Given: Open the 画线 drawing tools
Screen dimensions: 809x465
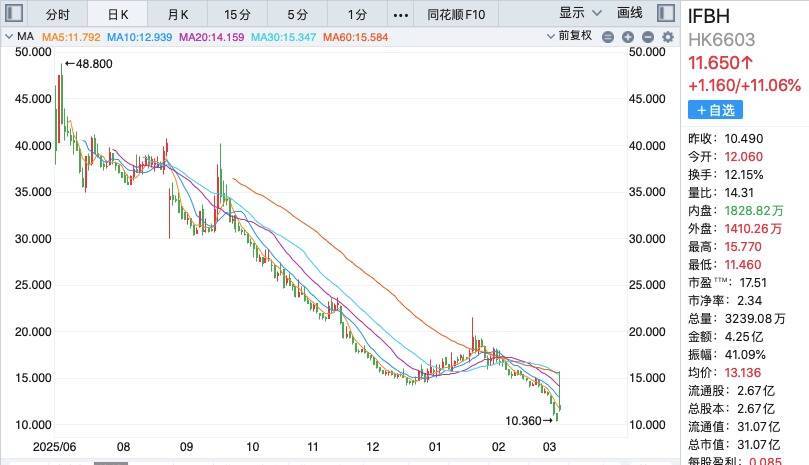Looking at the screenshot, I should click(x=630, y=15).
